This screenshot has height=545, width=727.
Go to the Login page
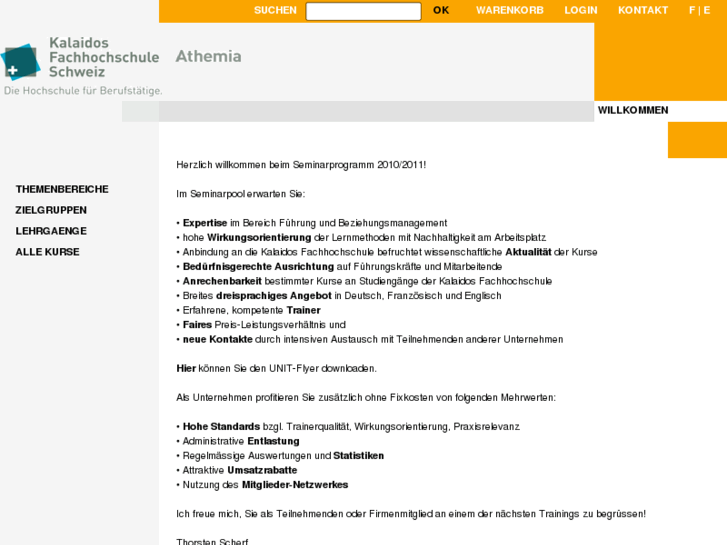pyautogui.click(x=581, y=10)
